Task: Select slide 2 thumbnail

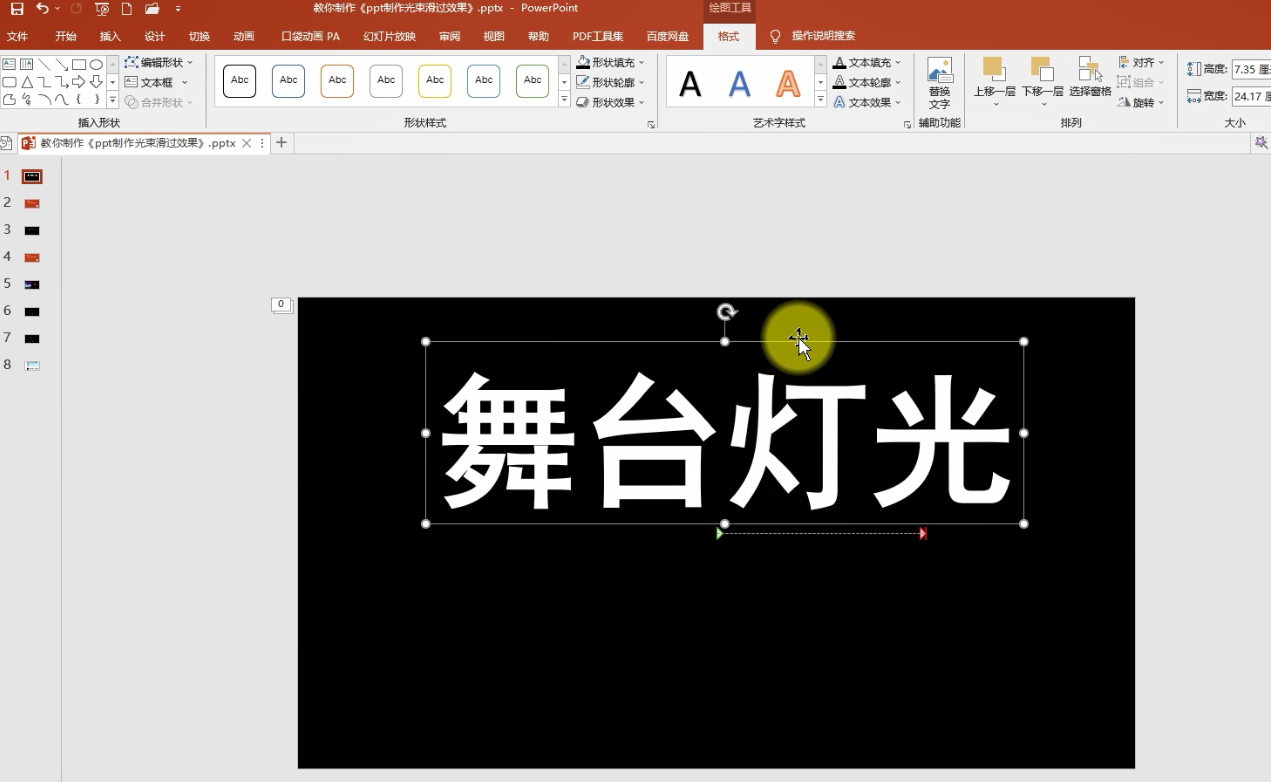Action: coord(32,203)
